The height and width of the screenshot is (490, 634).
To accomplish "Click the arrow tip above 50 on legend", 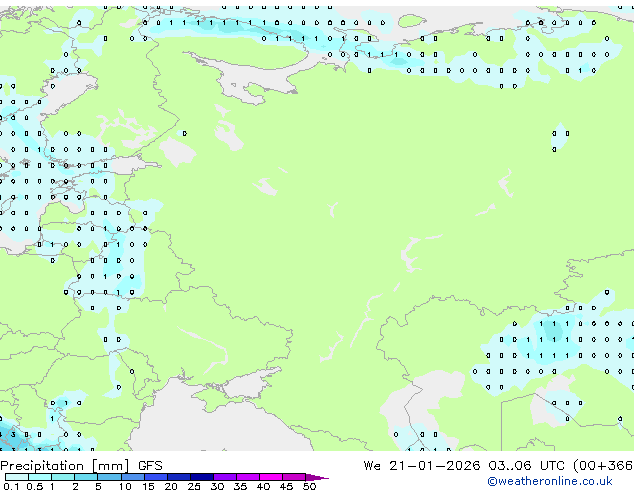I will coord(317,478).
